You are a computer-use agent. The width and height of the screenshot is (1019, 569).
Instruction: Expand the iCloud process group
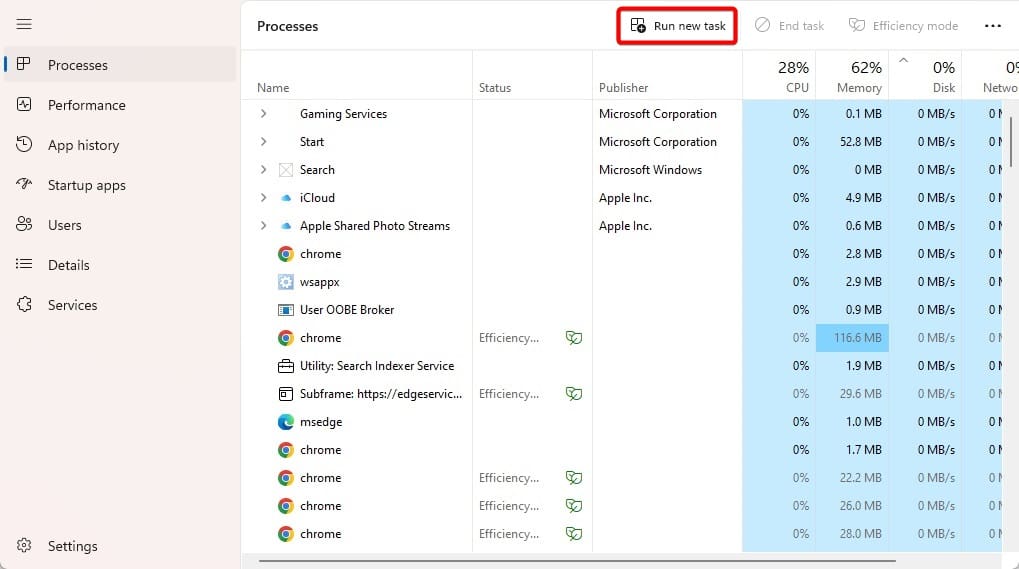point(264,198)
